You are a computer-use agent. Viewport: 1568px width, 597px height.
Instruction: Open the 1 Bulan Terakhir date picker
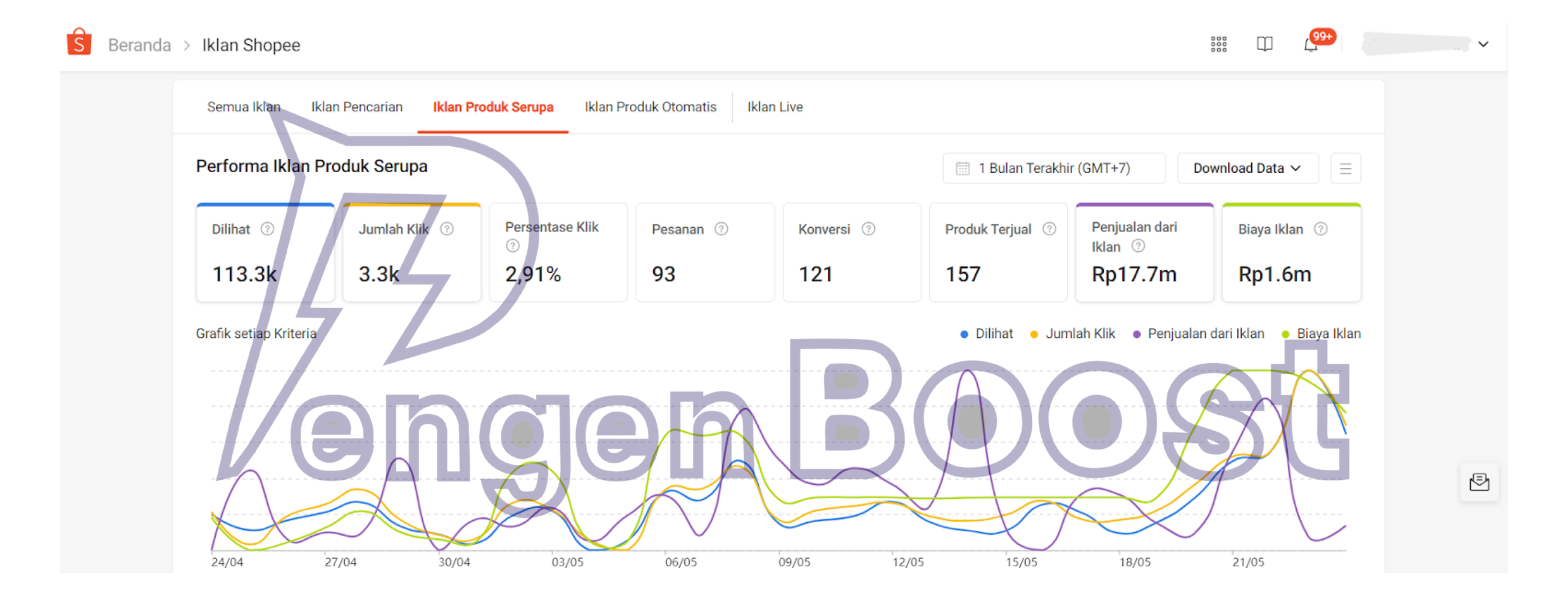point(1054,168)
